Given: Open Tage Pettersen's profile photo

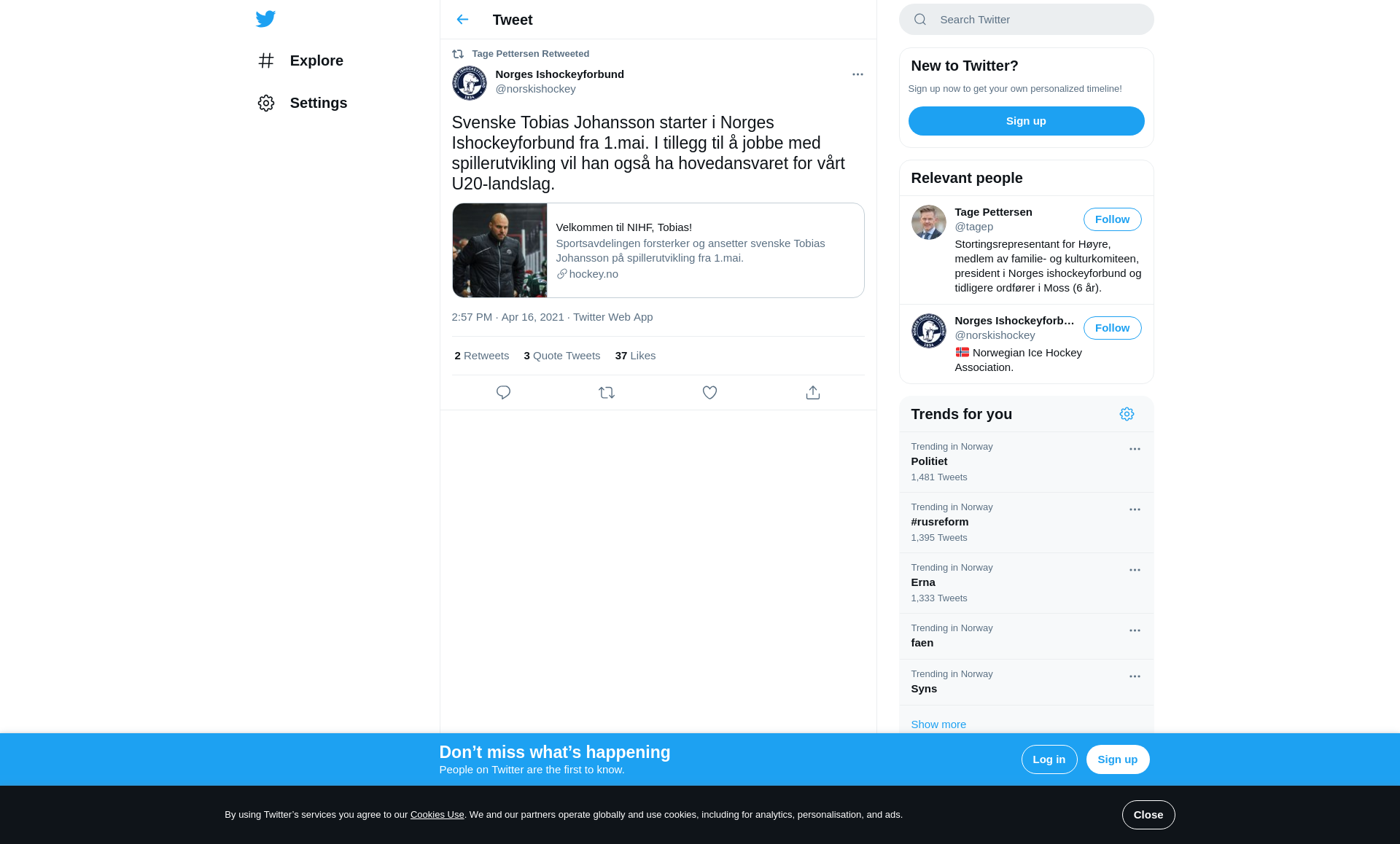Looking at the screenshot, I should (x=929, y=222).
